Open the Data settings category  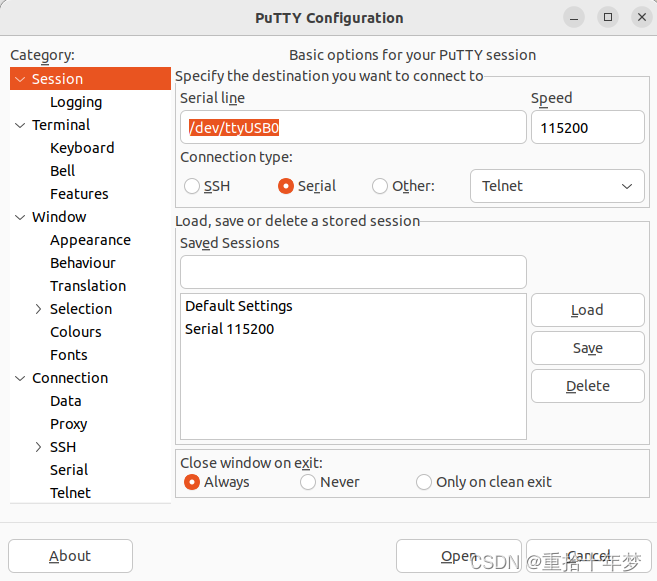(x=66, y=401)
